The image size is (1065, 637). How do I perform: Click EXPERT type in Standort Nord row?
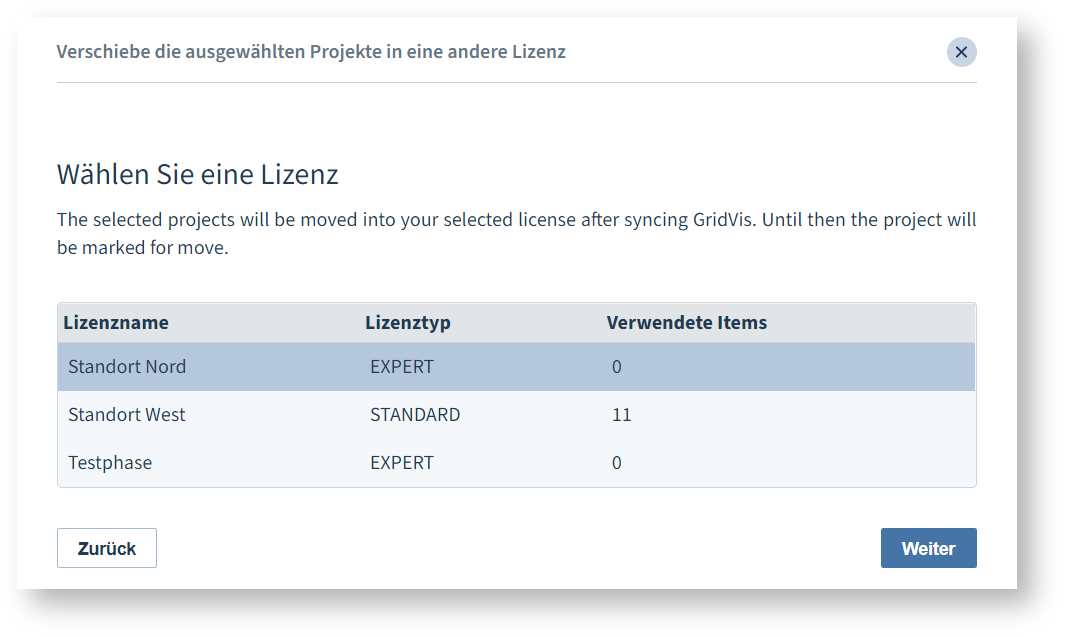coord(401,367)
